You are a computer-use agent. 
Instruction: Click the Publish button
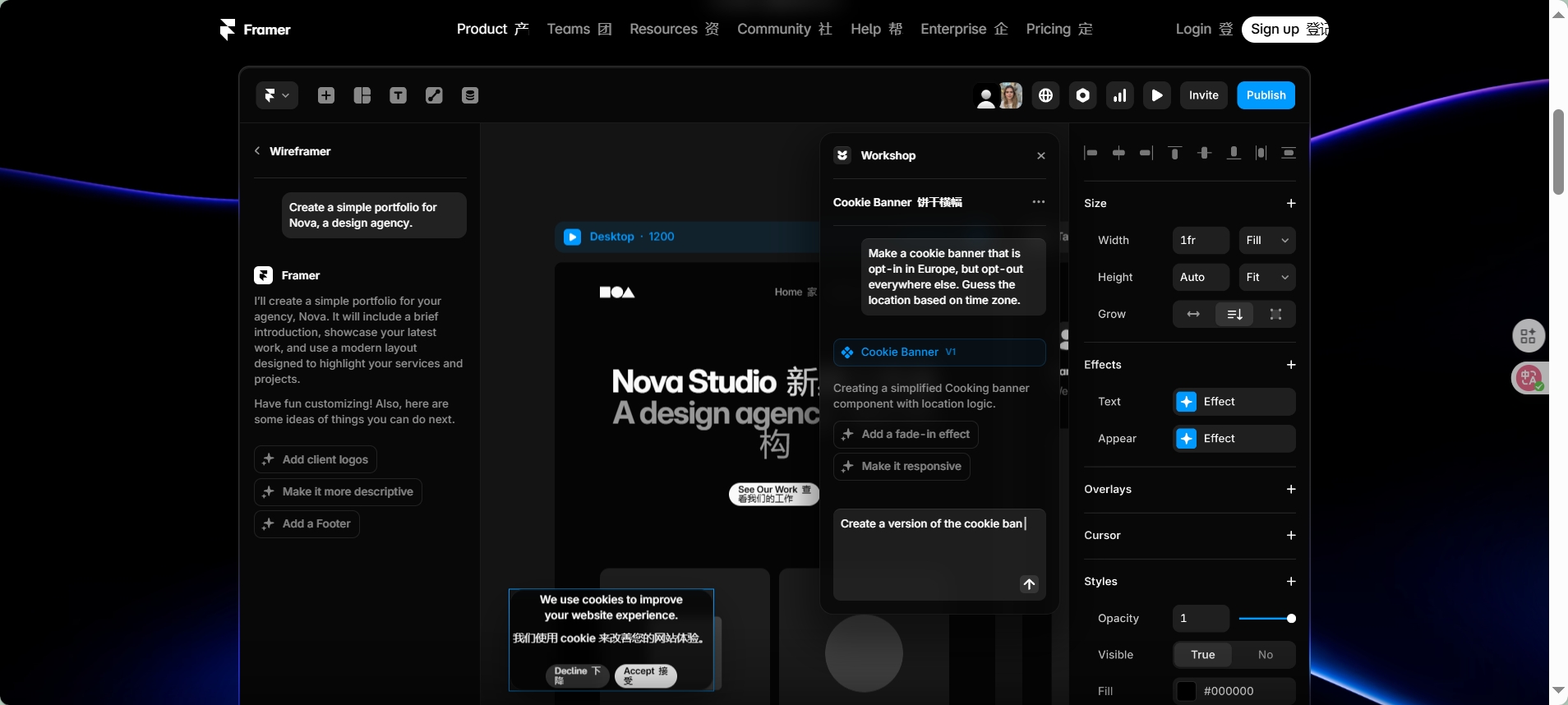click(x=1266, y=95)
